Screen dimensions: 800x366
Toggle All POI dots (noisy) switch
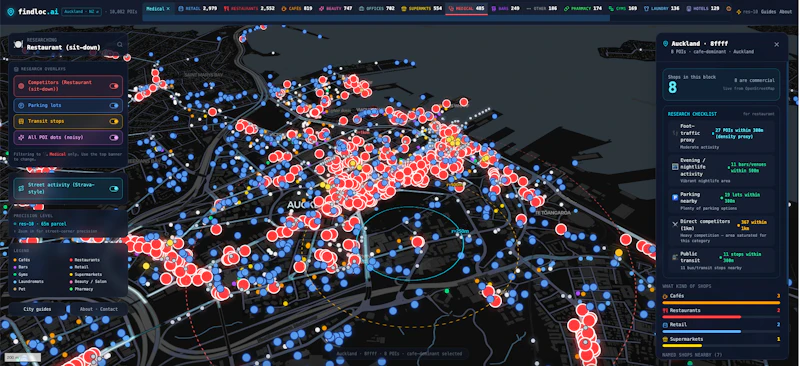click(x=114, y=137)
